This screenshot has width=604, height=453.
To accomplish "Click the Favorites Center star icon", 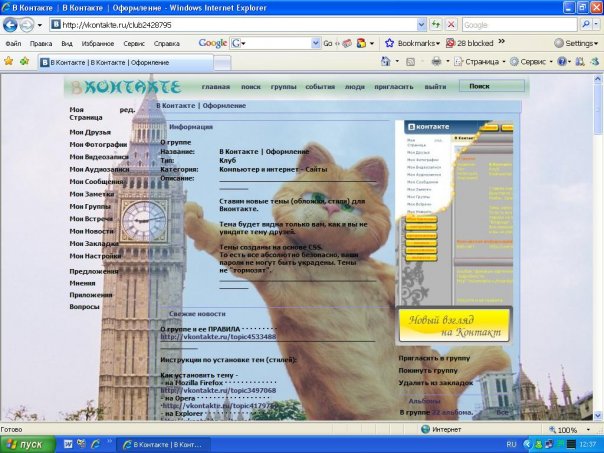I will coord(8,61).
